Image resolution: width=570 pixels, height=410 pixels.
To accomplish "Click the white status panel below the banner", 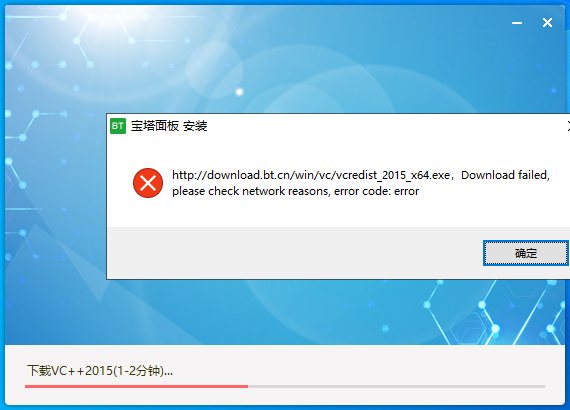I will (285, 374).
